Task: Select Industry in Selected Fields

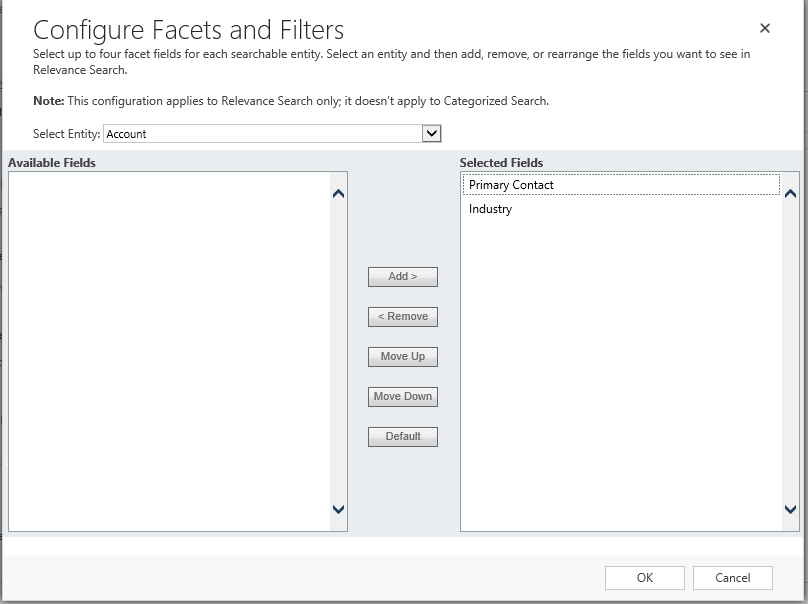Action: coord(490,209)
